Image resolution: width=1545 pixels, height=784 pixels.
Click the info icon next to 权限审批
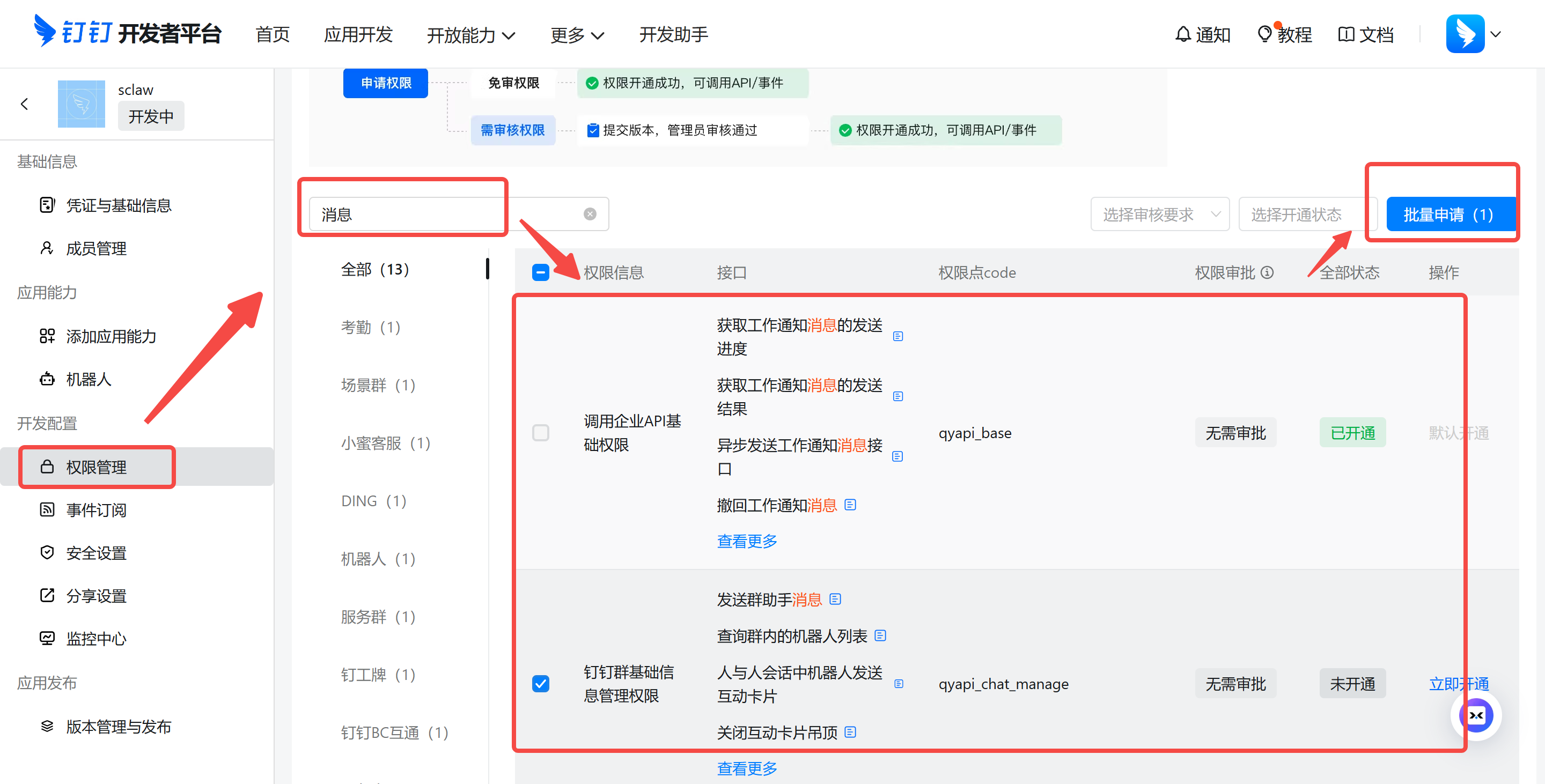[1267, 273]
